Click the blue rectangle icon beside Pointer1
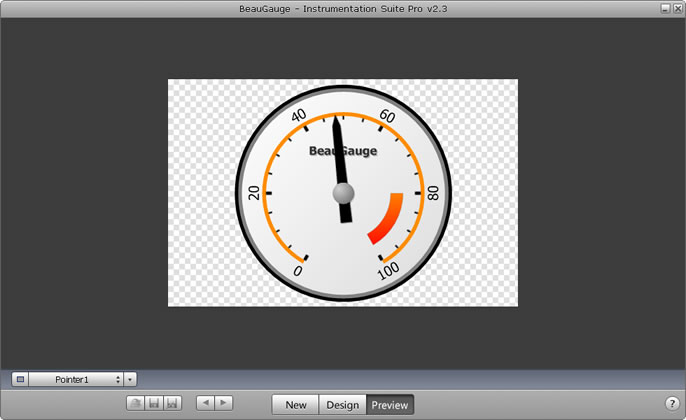This screenshot has height=420, width=686. (20, 379)
